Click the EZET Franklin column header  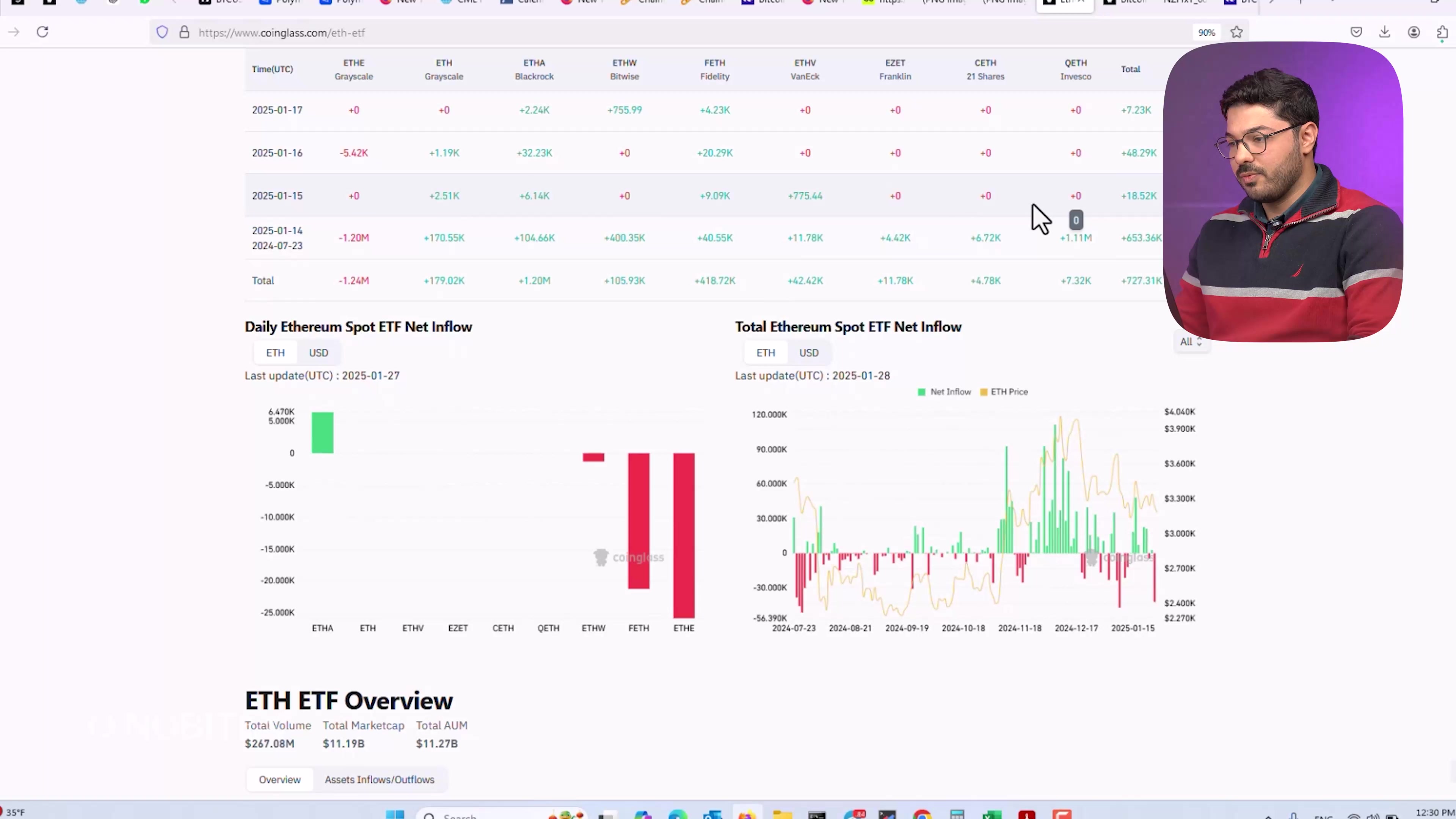tap(895, 69)
